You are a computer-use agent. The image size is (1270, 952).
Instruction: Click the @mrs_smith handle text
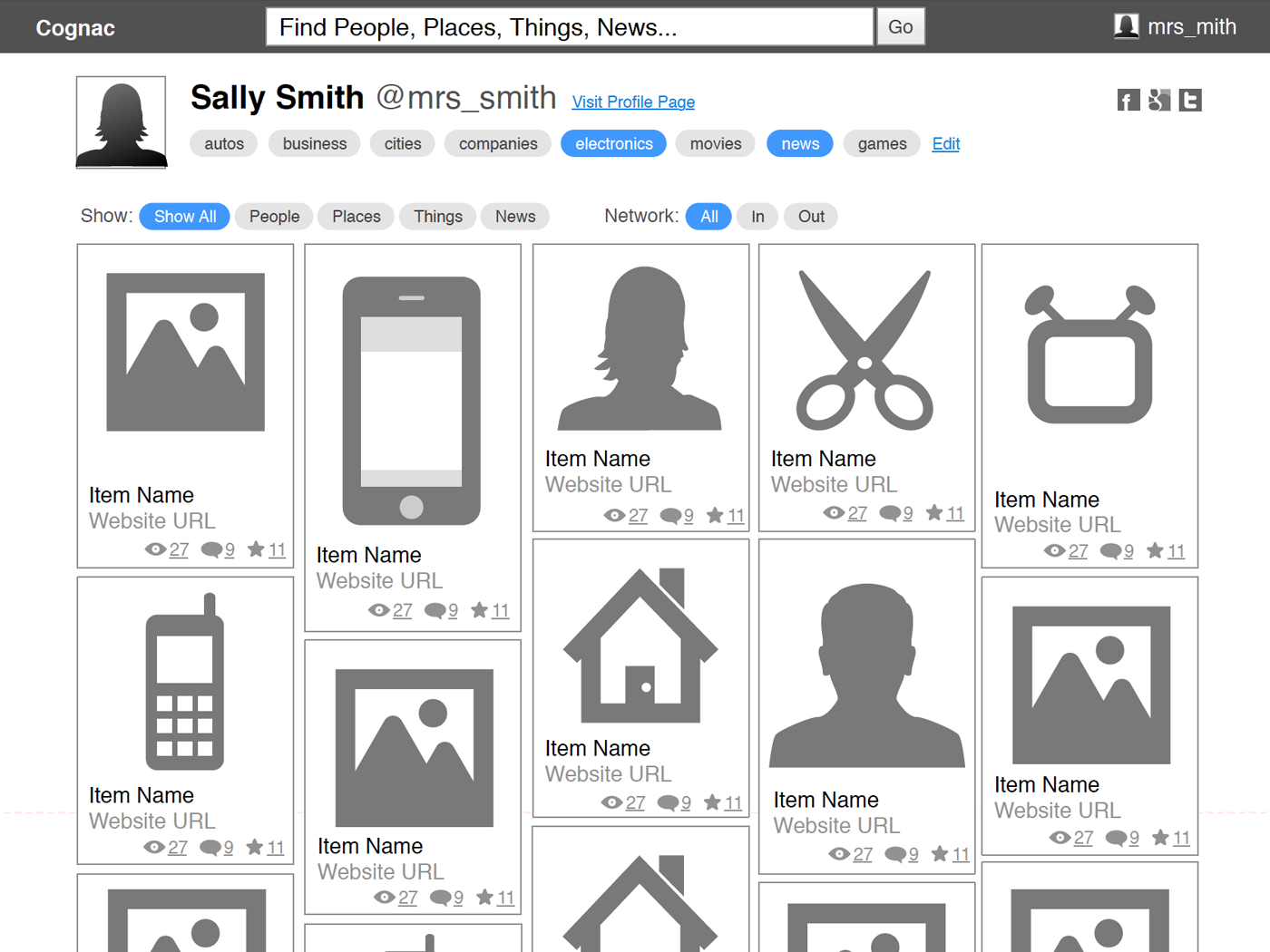click(466, 98)
